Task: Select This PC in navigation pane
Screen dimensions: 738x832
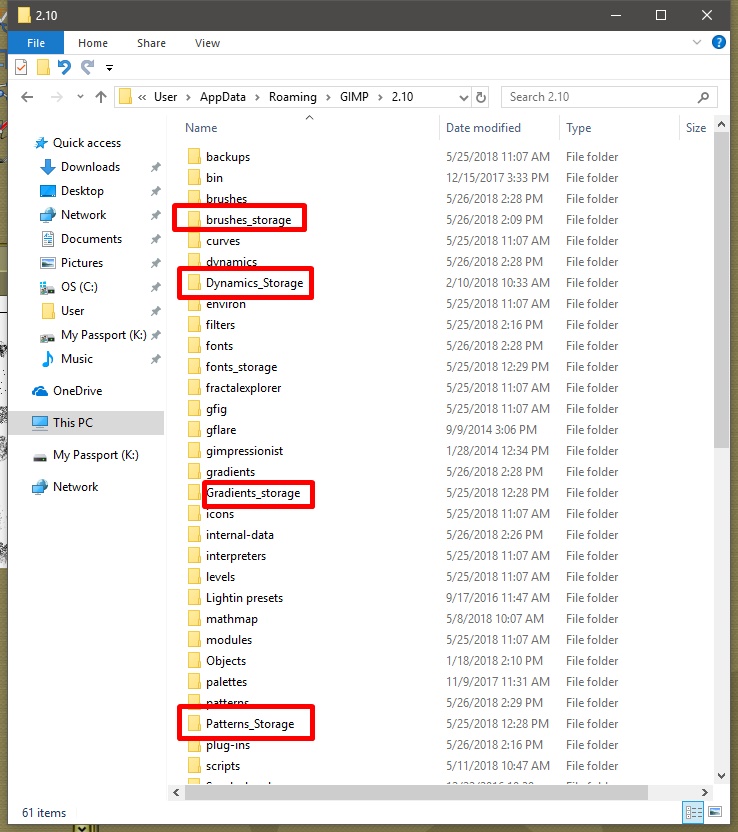Action: [73, 422]
